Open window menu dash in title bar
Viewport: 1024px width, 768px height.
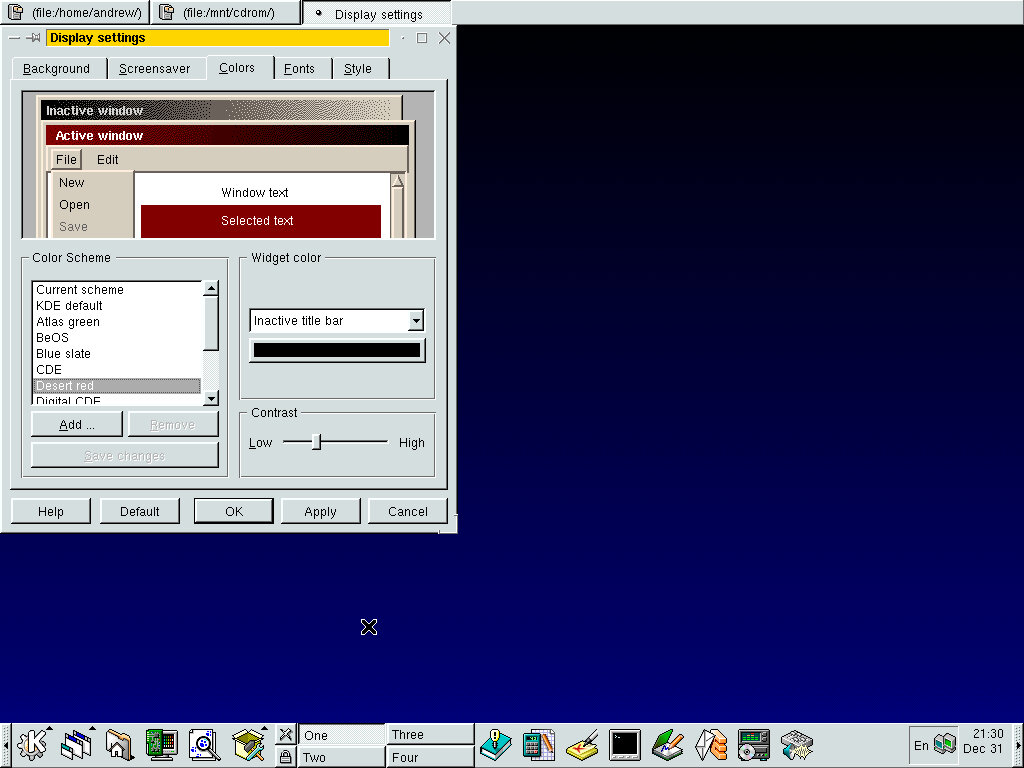(x=14, y=38)
